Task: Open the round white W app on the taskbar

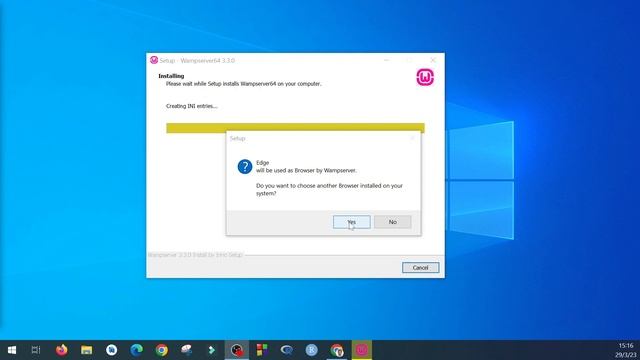Action: (111, 350)
